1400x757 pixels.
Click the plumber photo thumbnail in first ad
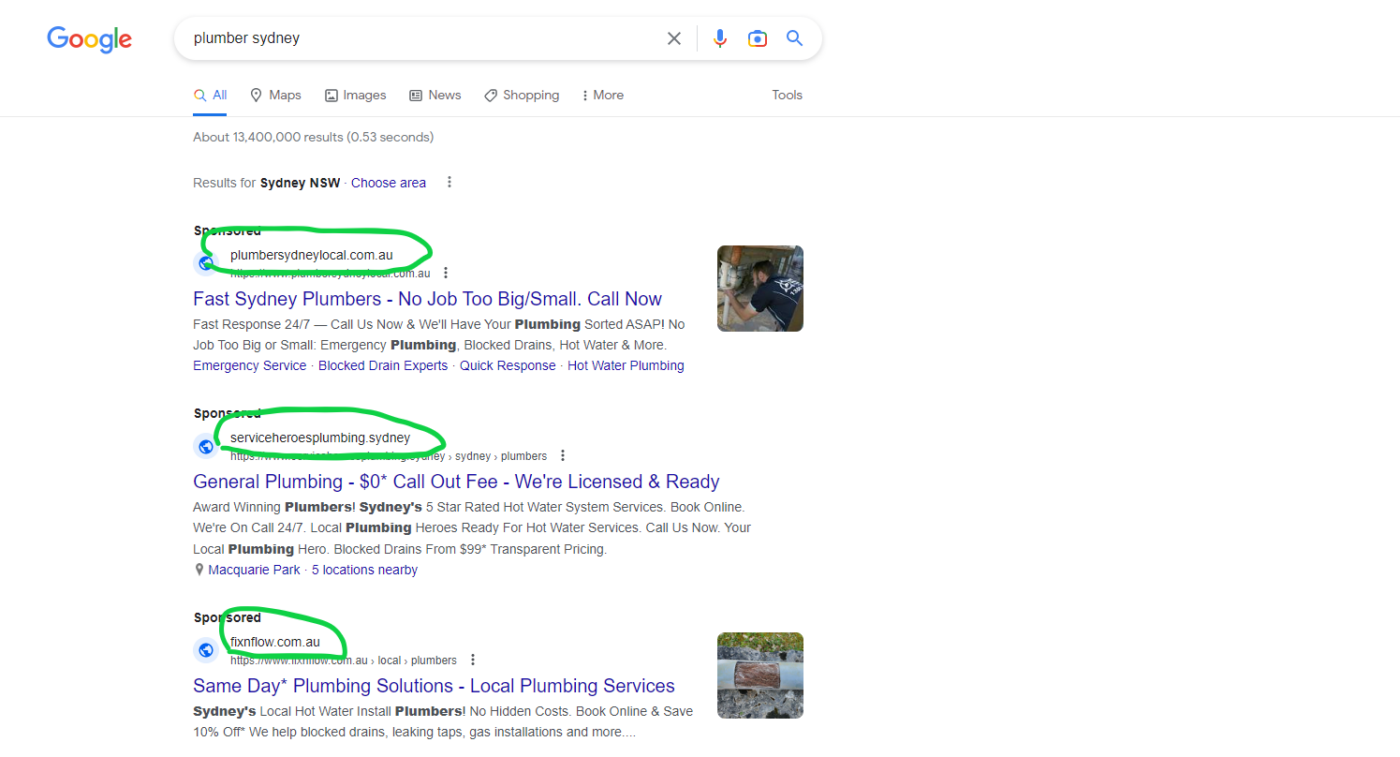point(760,288)
